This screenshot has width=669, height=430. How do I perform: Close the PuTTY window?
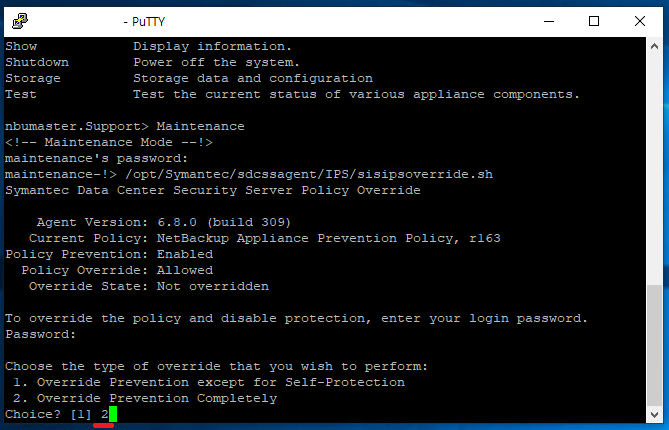coord(639,21)
